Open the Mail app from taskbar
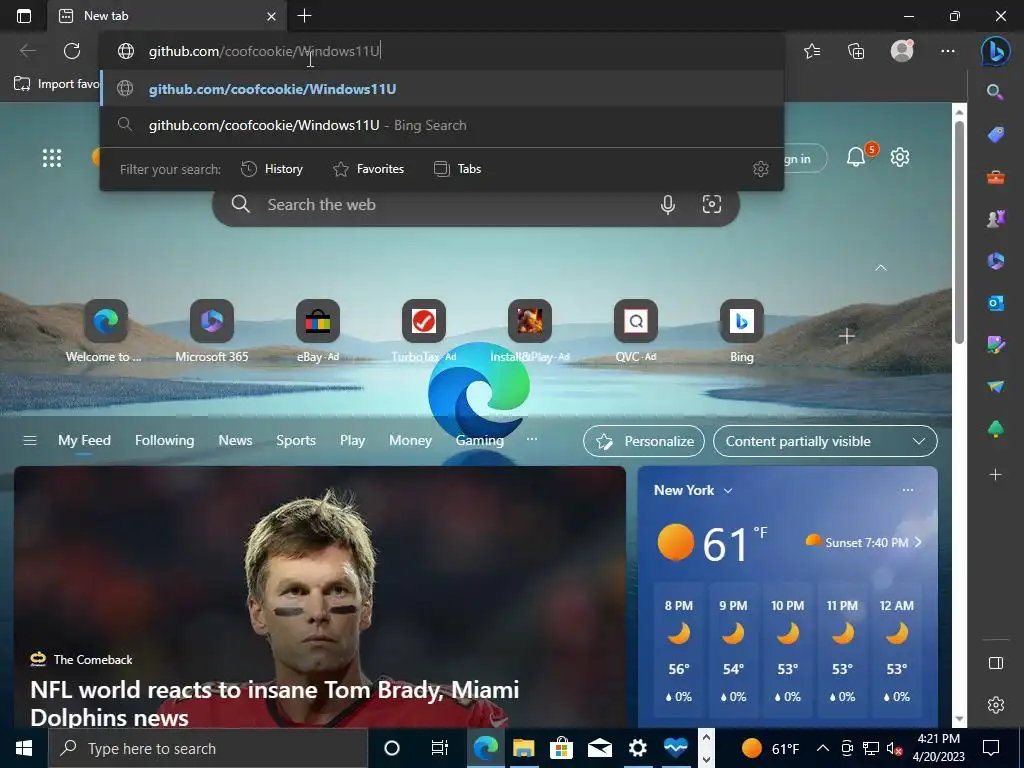1024x768 pixels. point(599,748)
